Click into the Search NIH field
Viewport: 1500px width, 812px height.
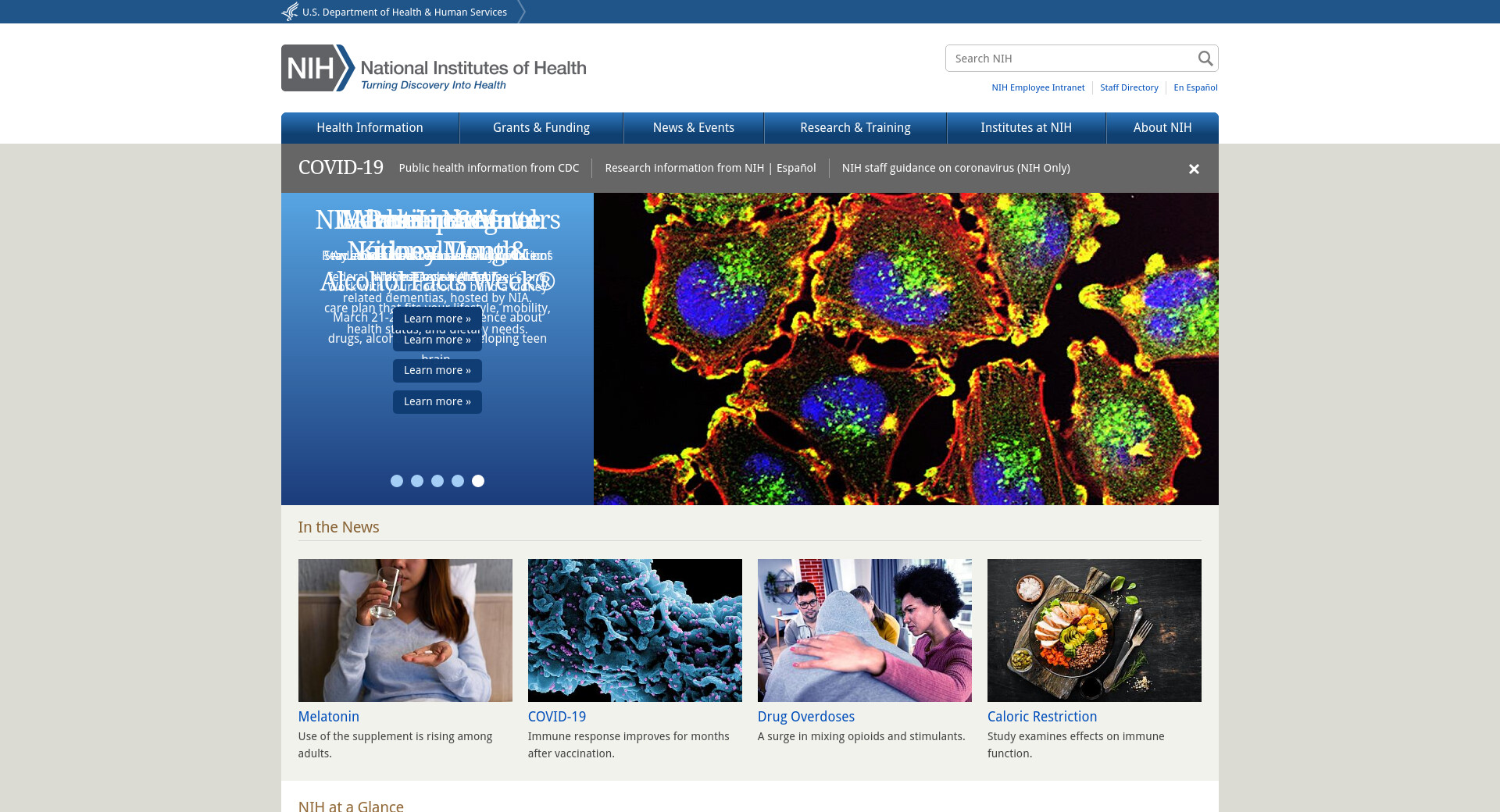click(x=1070, y=59)
